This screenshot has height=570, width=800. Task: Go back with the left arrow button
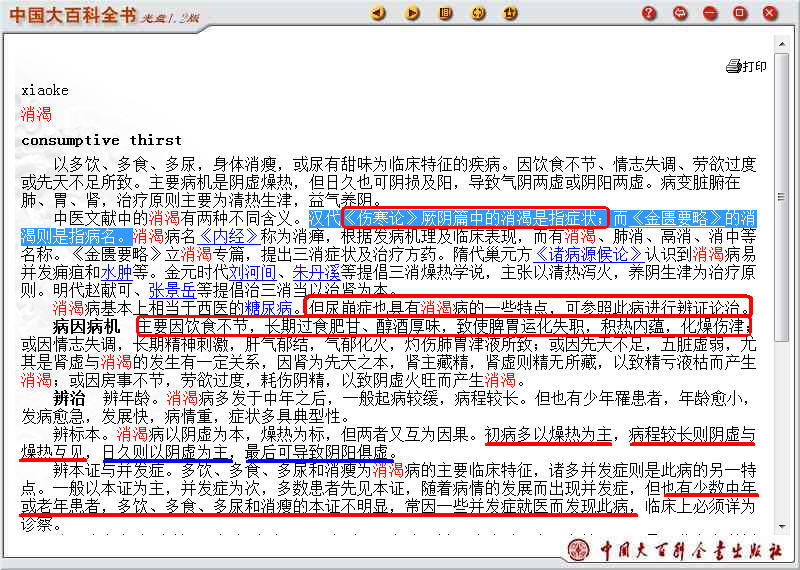(x=378, y=13)
